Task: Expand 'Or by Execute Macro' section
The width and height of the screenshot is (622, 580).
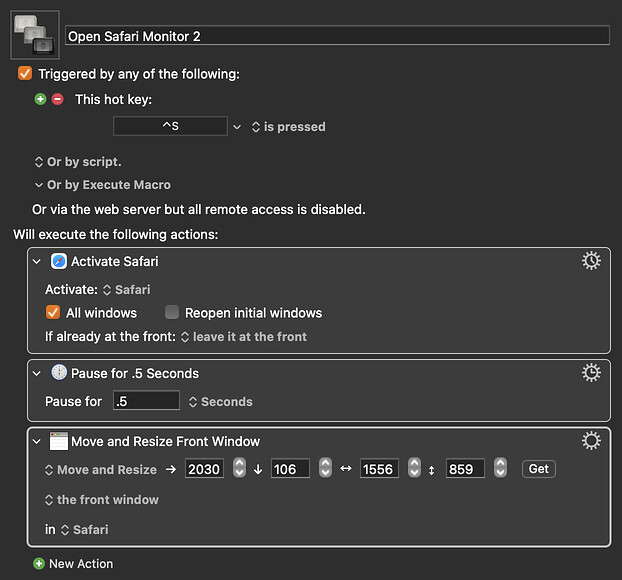Action: tap(38, 185)
